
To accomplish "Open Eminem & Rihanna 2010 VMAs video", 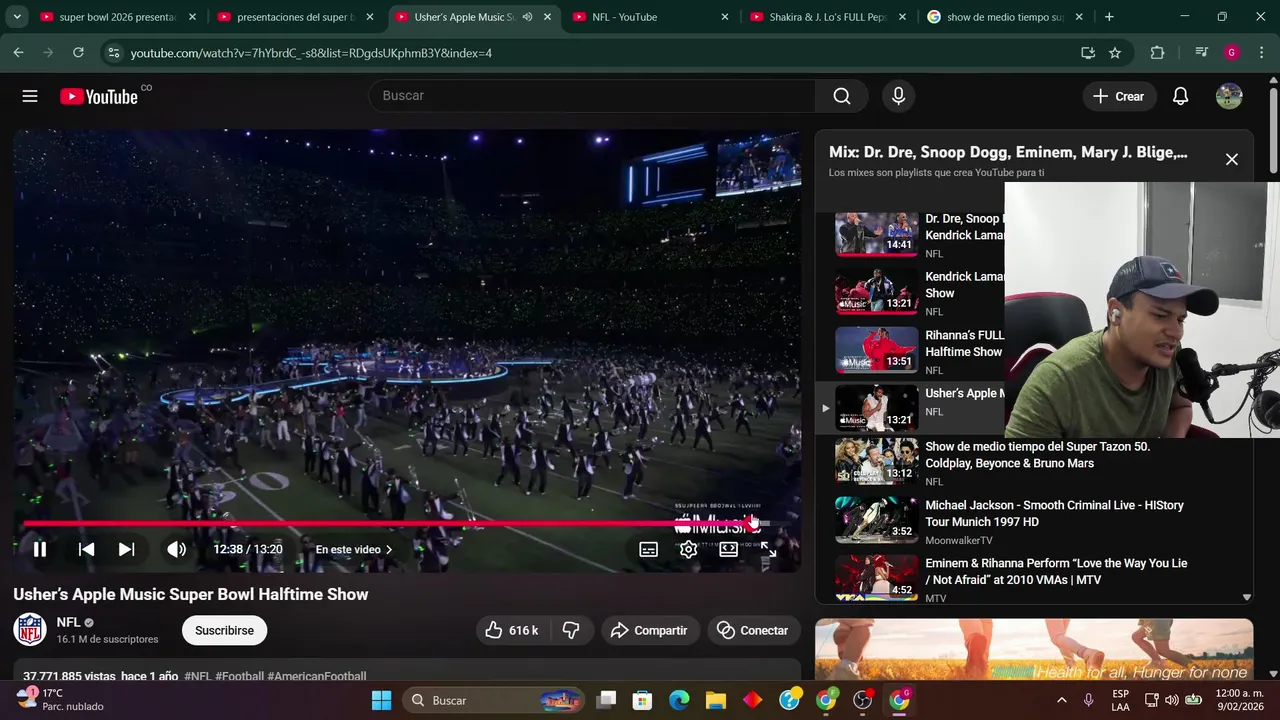I will click(x=1056, y=571).
